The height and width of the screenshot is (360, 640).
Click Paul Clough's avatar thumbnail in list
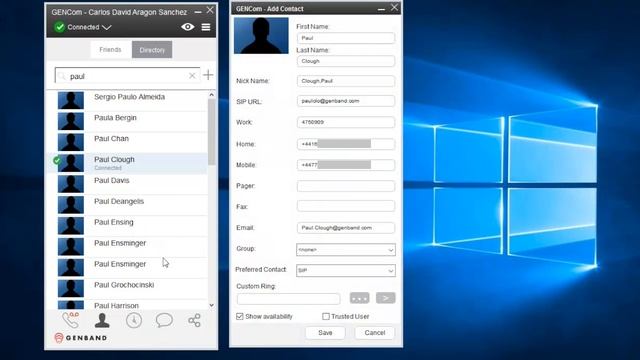pos(71,163)
